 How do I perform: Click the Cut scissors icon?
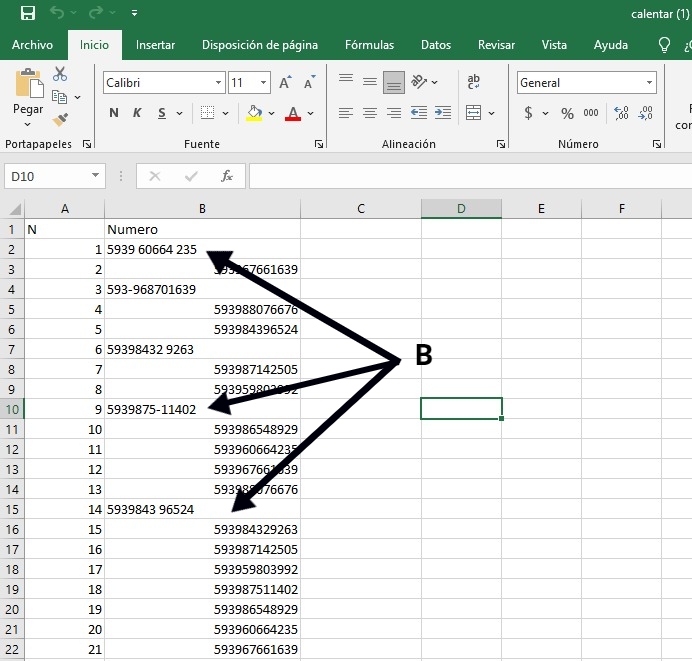tap(60, 74)
